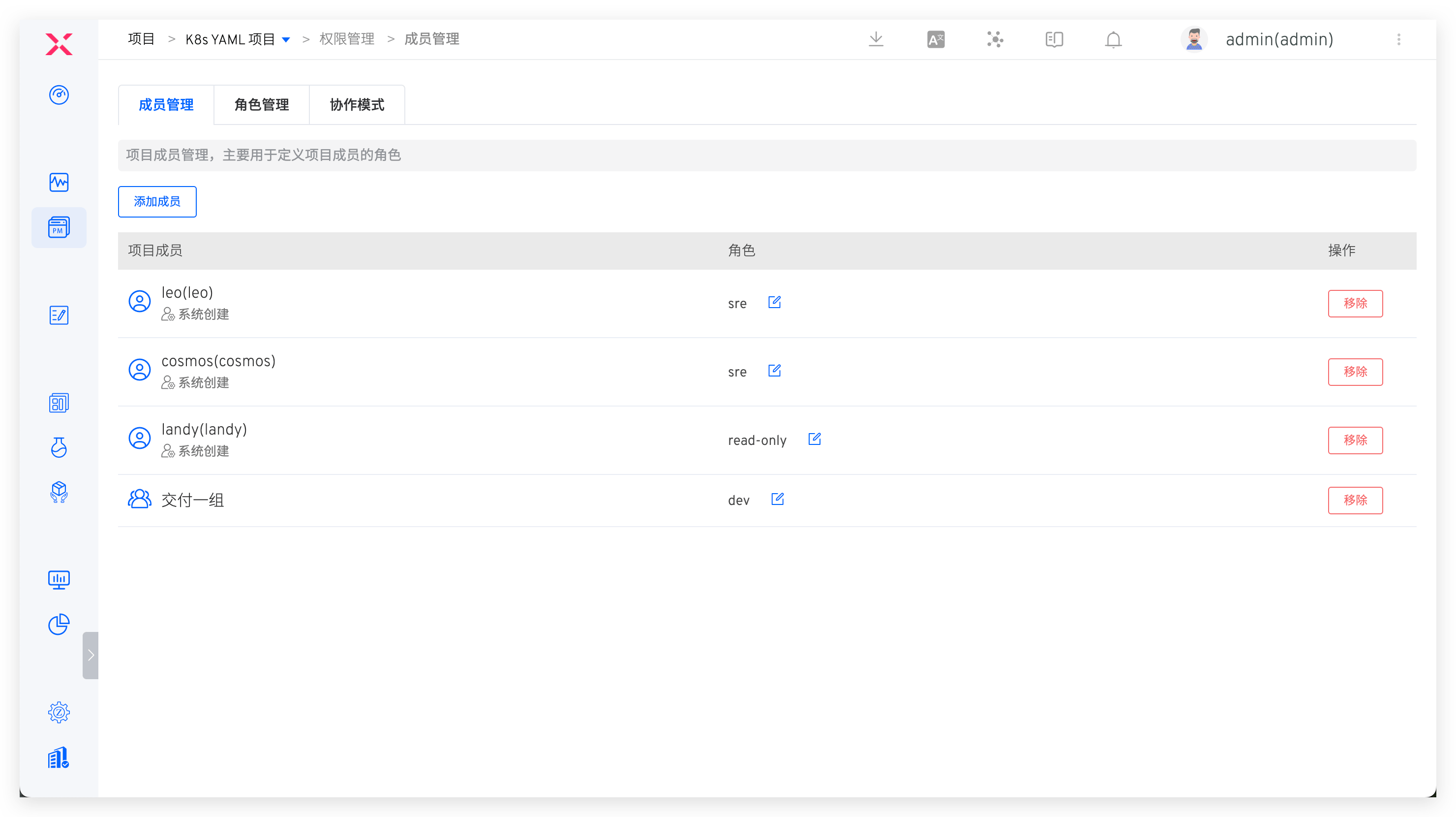Viewport: 1456px width, 817px height.
Task: Click the admin(admin) username
Action: [1279, 39]
